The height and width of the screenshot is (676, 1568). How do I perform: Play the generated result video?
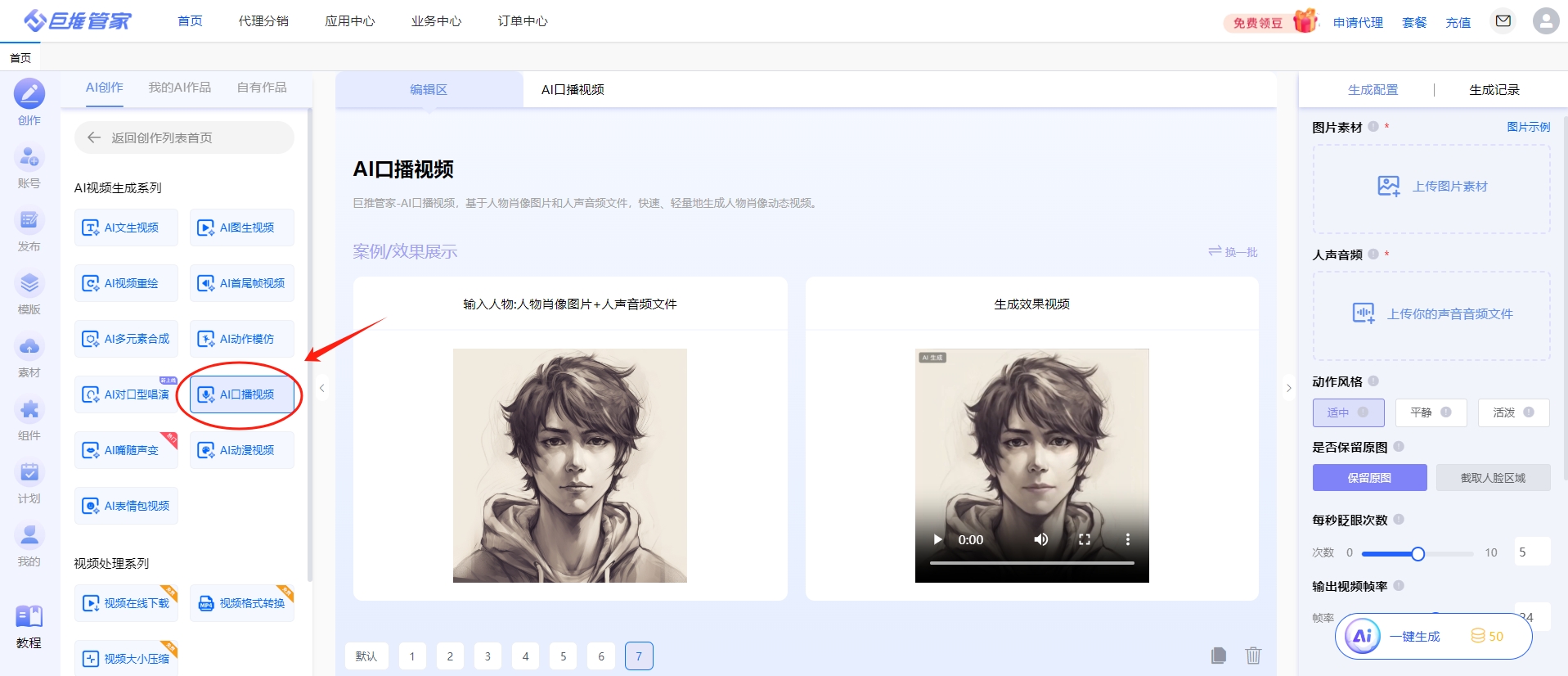point(937,539)
